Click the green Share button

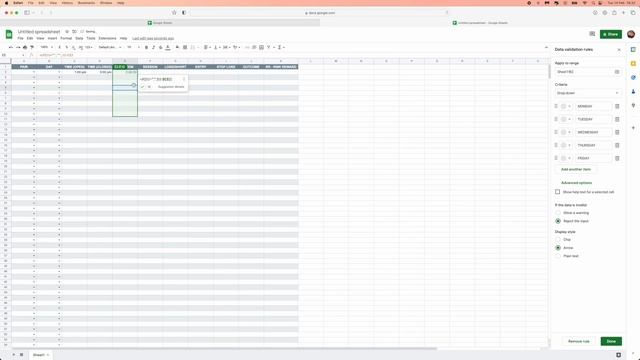pyautogui.click(x=611, y=34)
